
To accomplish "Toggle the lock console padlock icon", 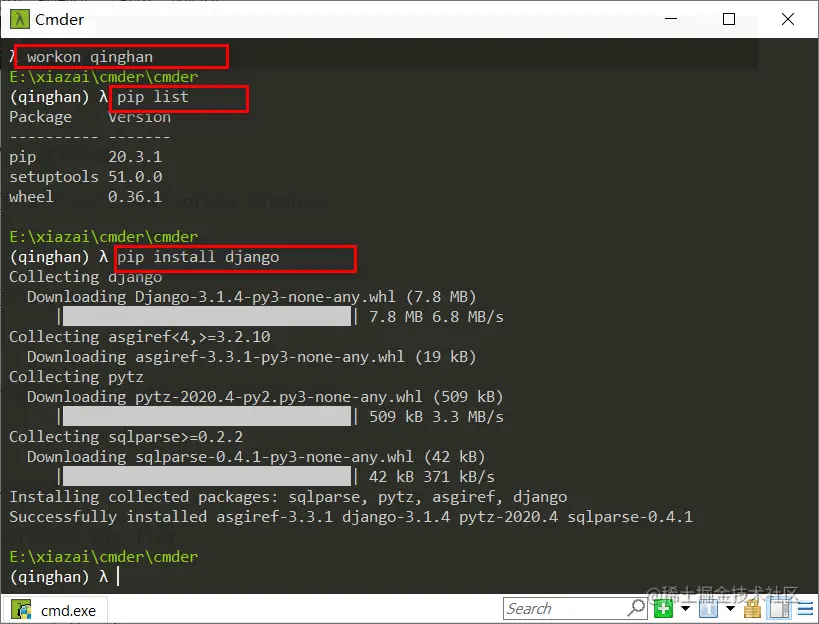I will [752, 609].
